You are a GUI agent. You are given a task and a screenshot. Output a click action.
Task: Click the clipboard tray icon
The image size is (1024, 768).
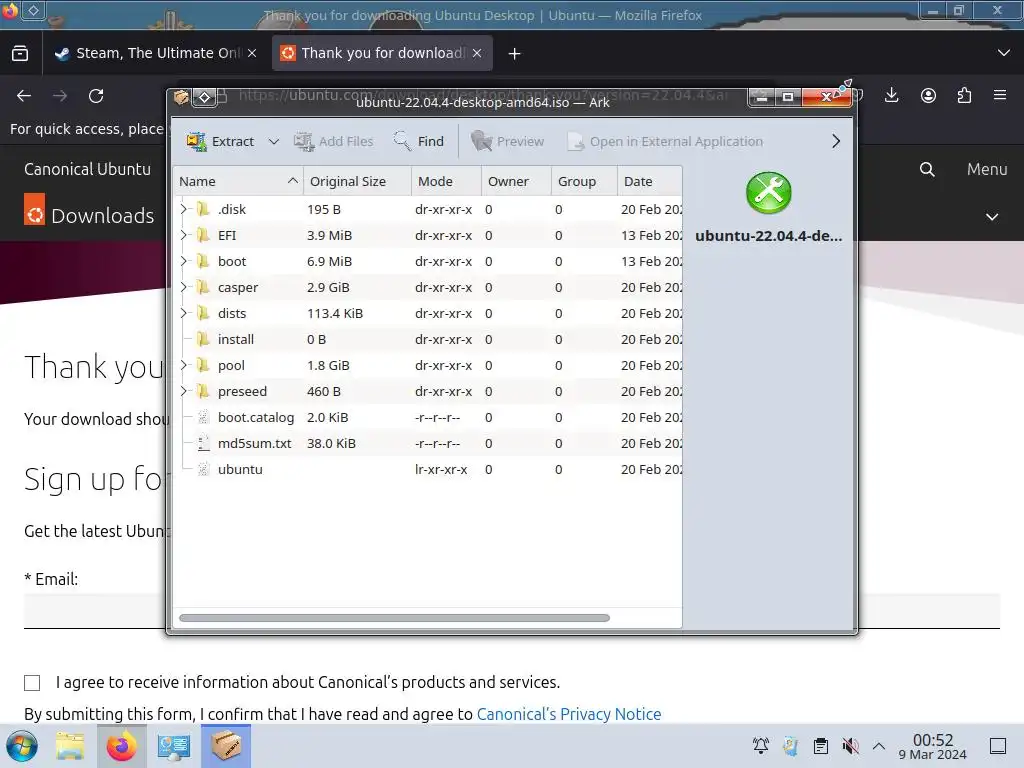click(x=821, y=746)
